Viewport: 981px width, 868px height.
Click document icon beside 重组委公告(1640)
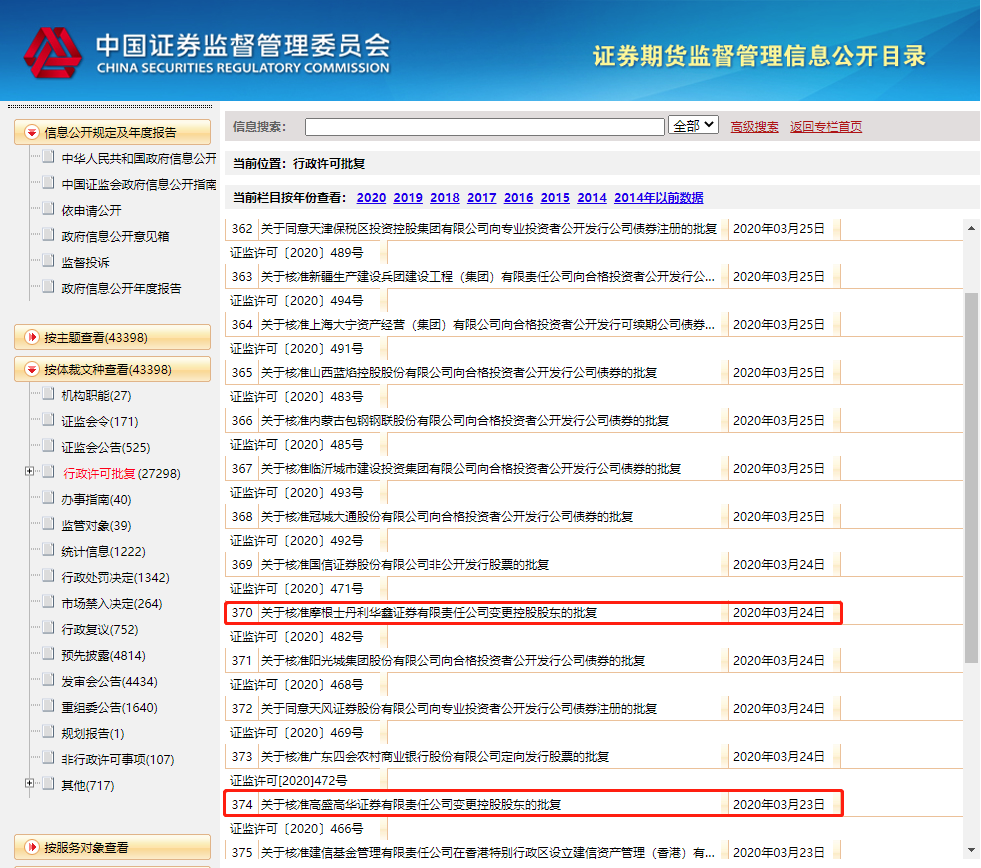(48, 705)
